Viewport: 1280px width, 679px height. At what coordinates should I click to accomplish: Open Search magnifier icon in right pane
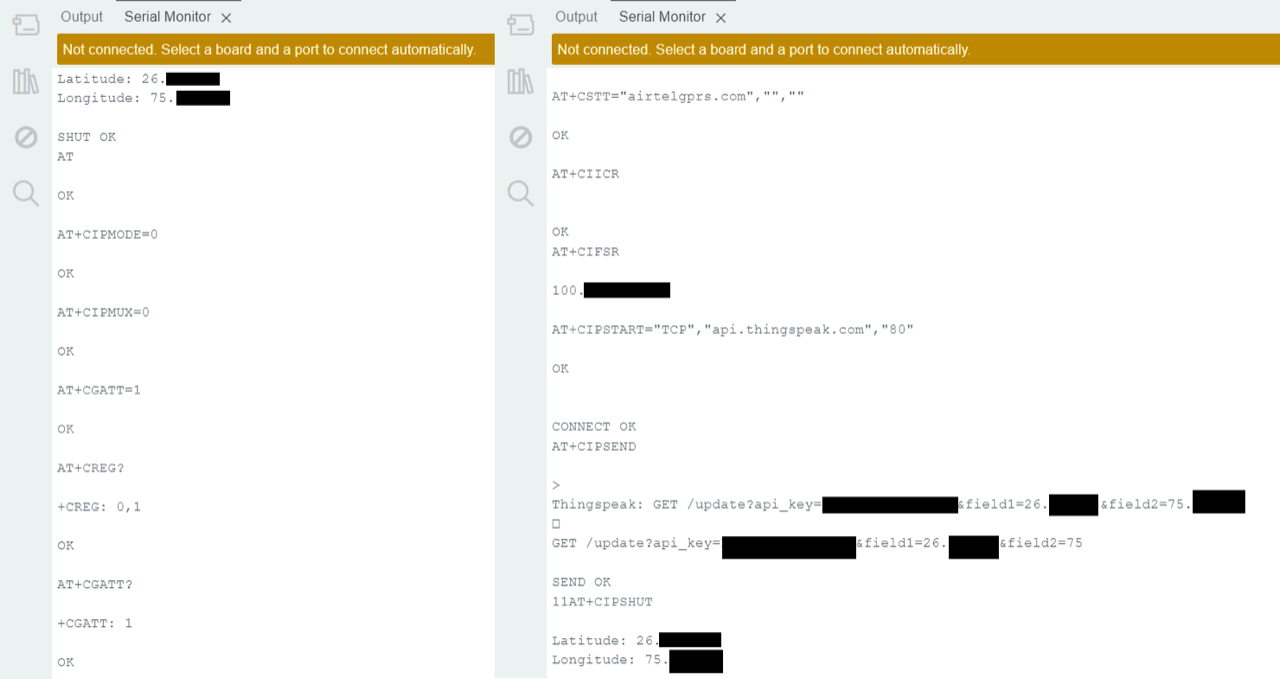pos(521,193)
